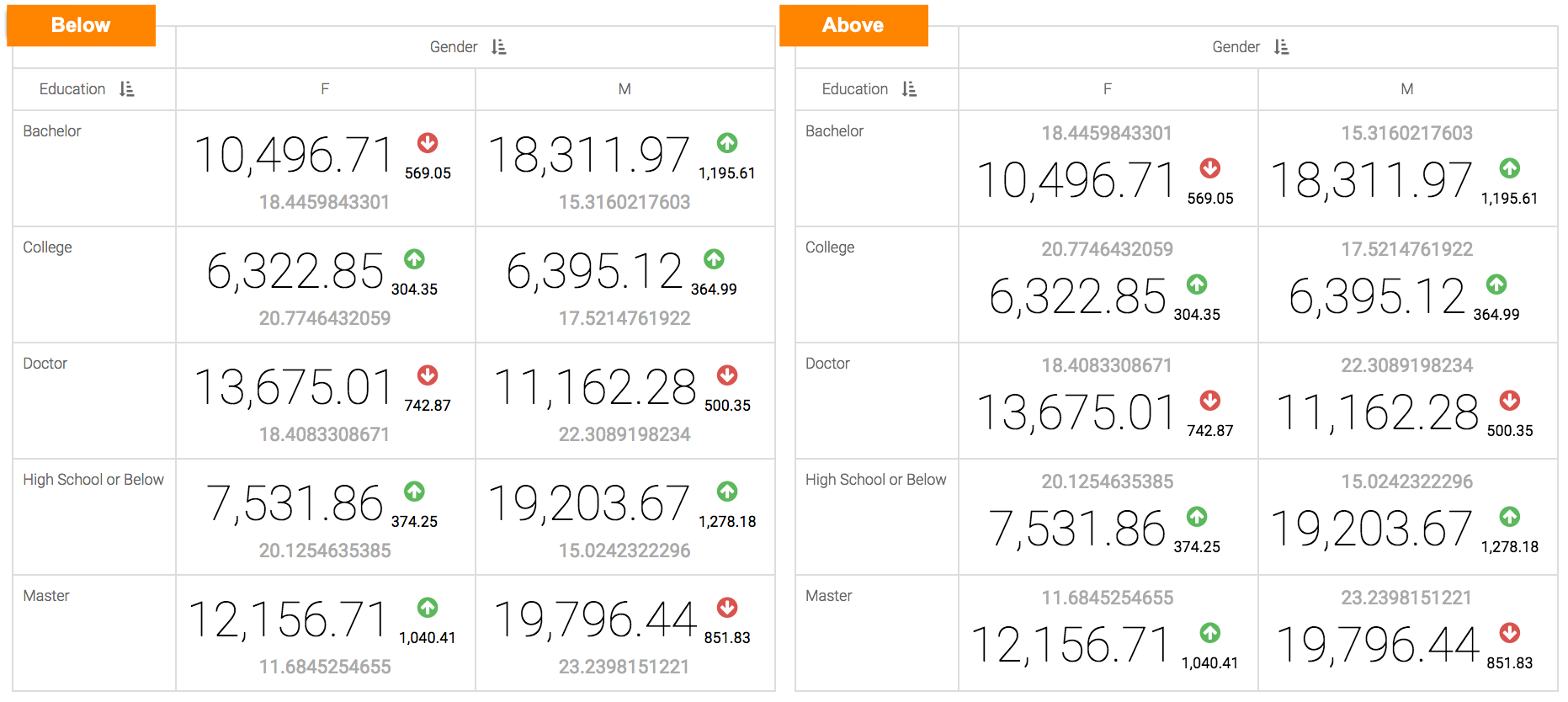Click the M column header in Below table
This screenshot has width=1568, height=702.
[625, 89]
